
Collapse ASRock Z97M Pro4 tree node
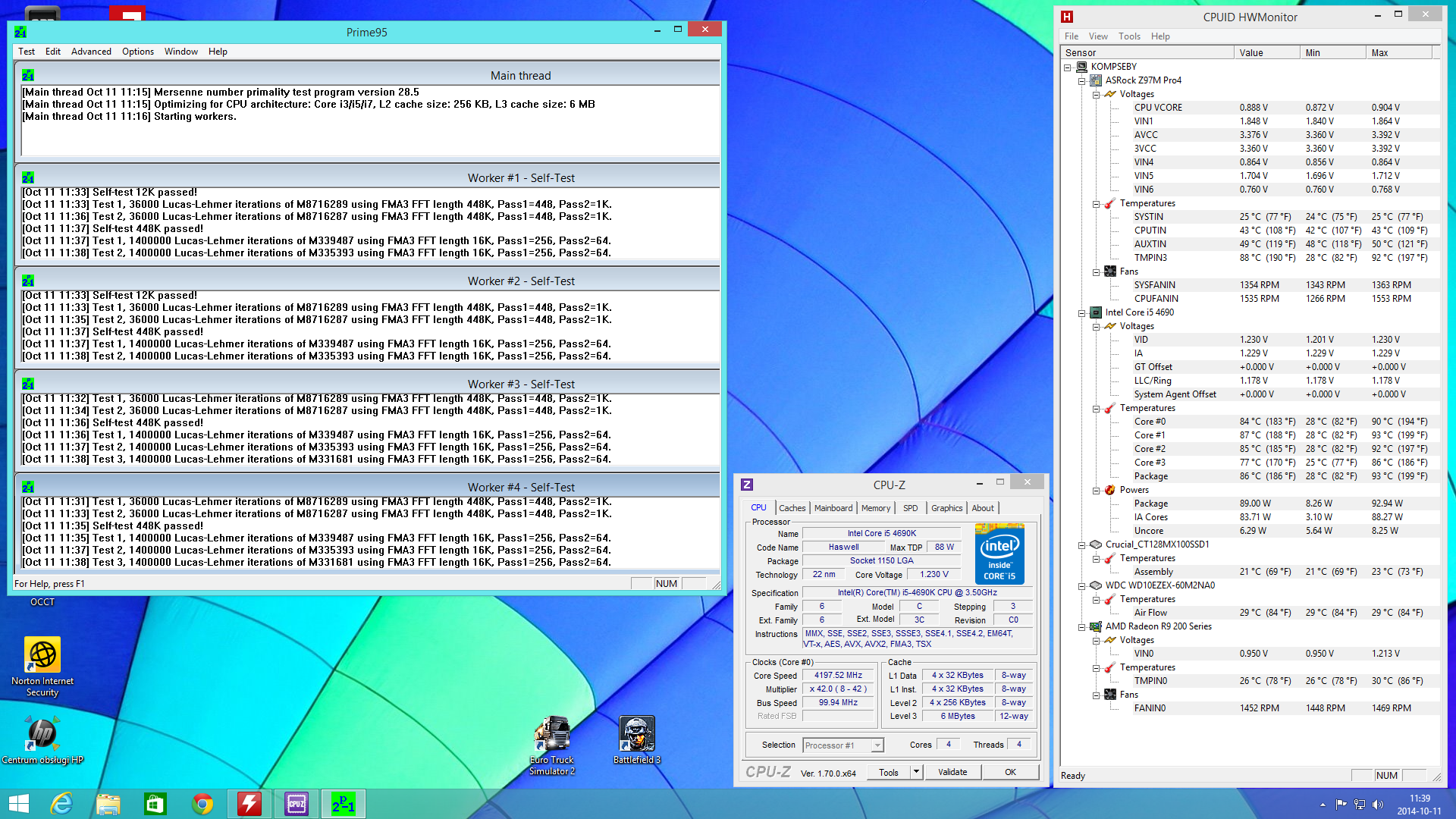1082,80
